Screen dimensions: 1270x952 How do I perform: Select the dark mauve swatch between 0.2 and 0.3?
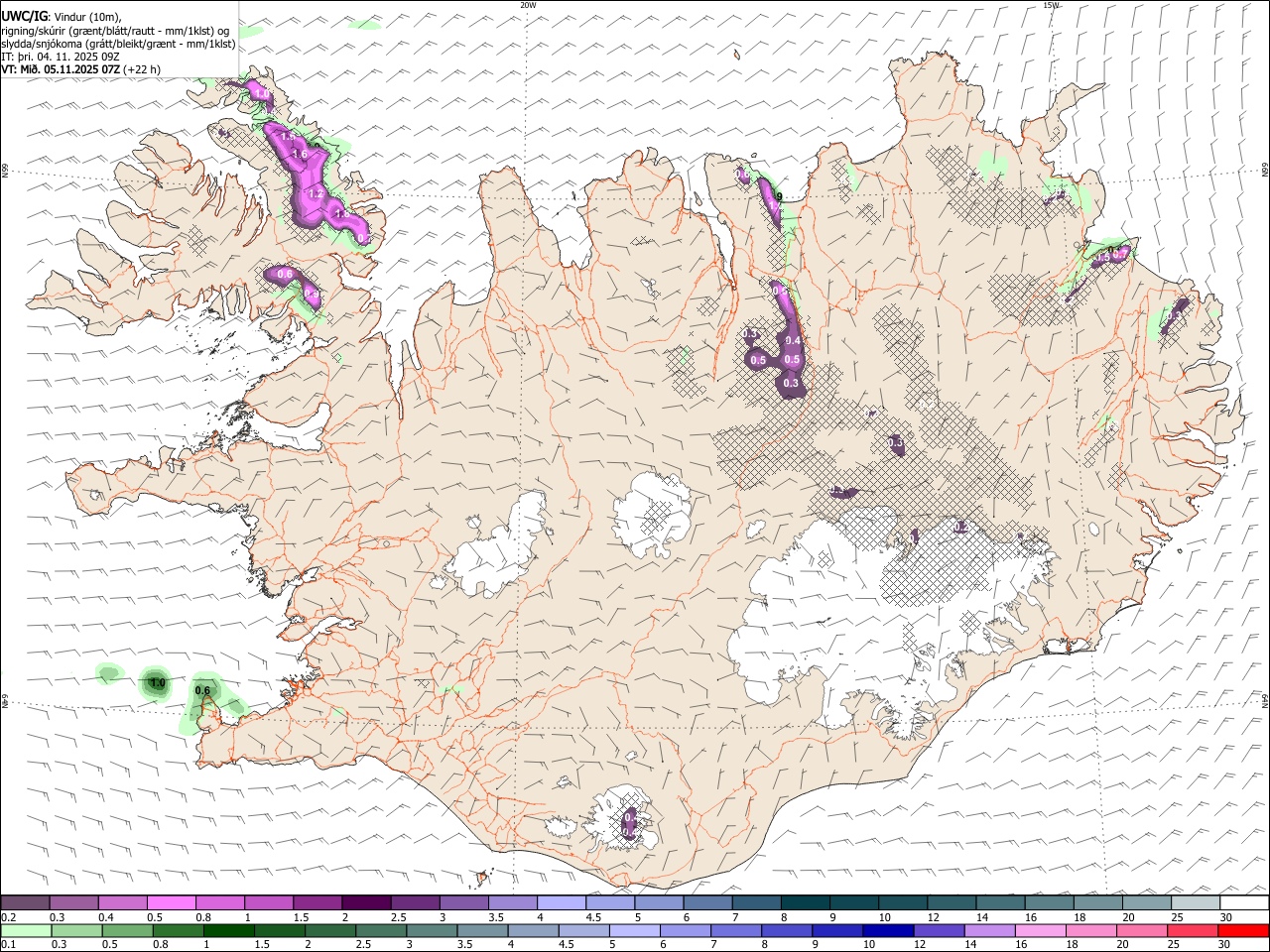(x=25, y=903)
